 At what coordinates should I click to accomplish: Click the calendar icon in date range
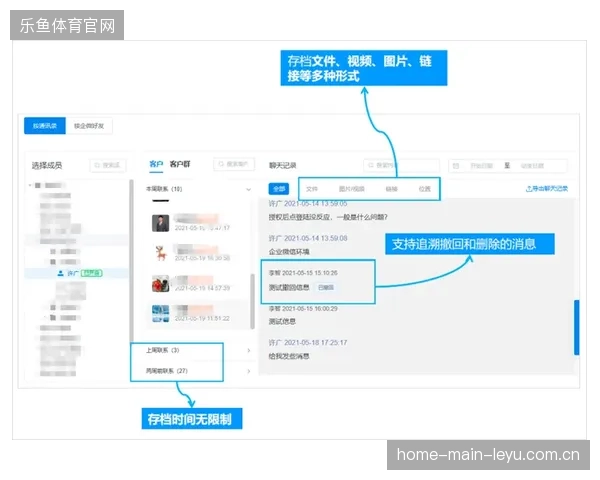456,166
